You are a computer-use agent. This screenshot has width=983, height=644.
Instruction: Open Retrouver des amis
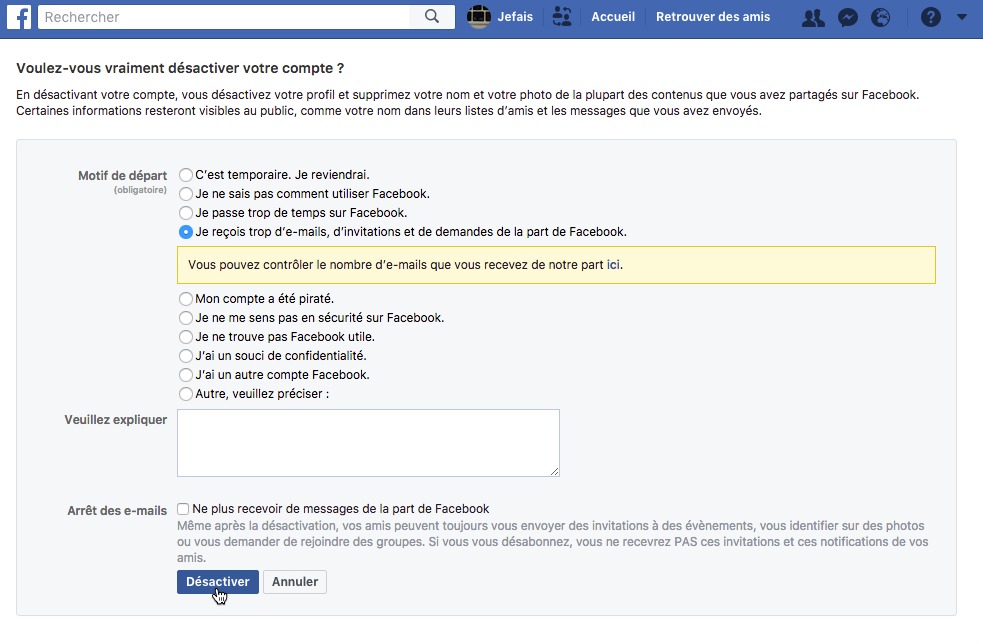pos(713,17)
